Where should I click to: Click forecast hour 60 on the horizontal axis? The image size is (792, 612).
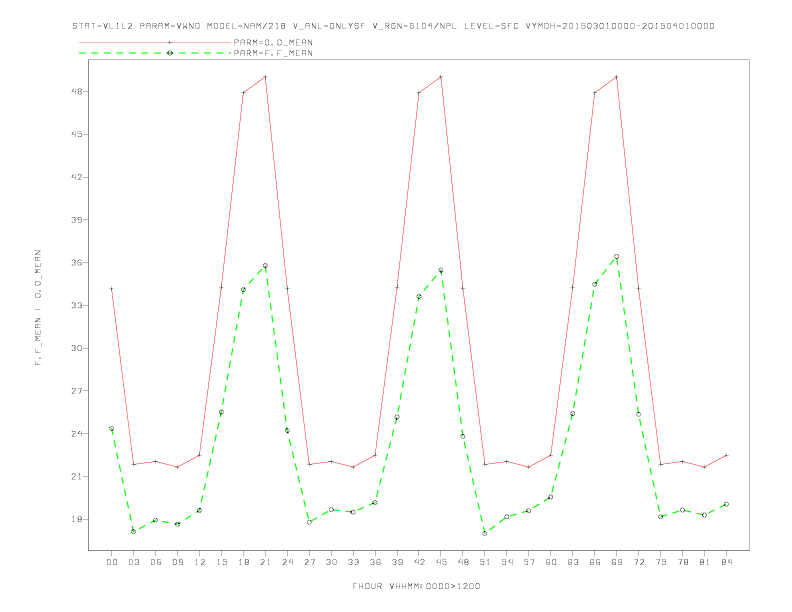pyautogui.click(x=551, y=562)
